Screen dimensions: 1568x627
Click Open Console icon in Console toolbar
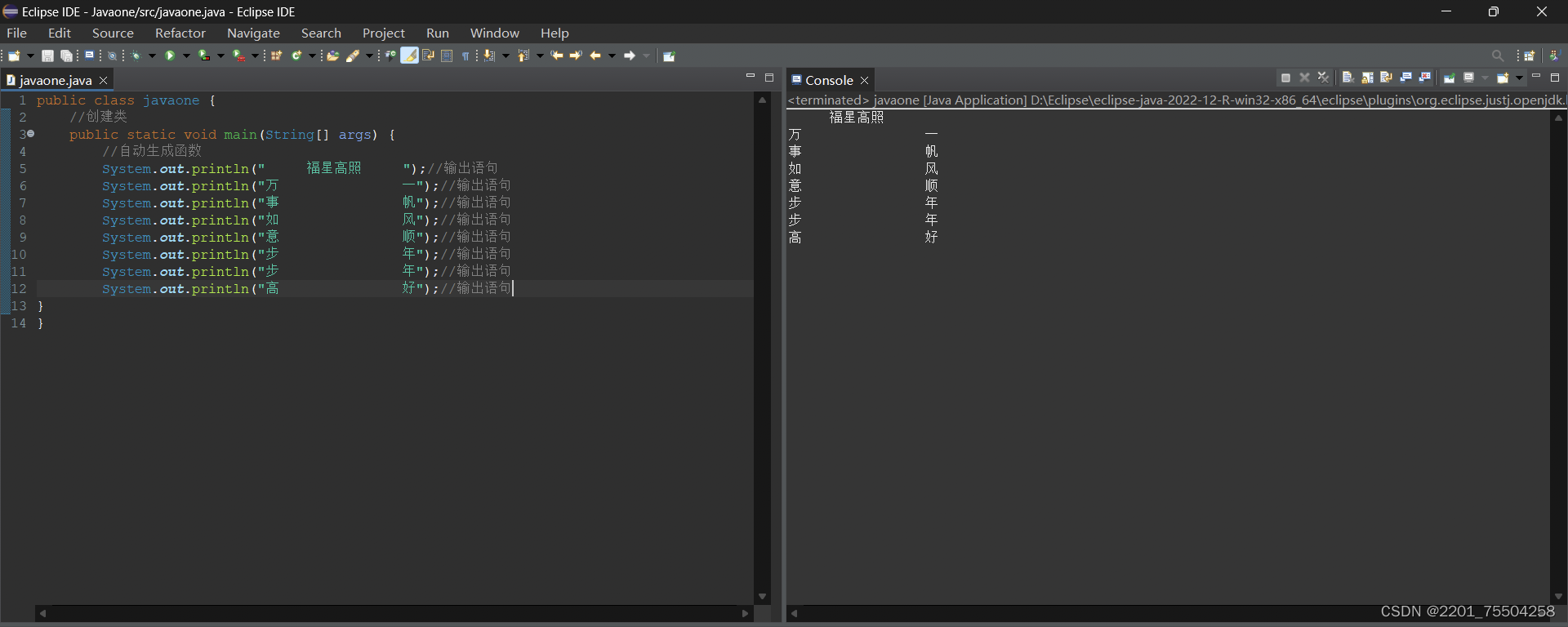[1503, 78]
